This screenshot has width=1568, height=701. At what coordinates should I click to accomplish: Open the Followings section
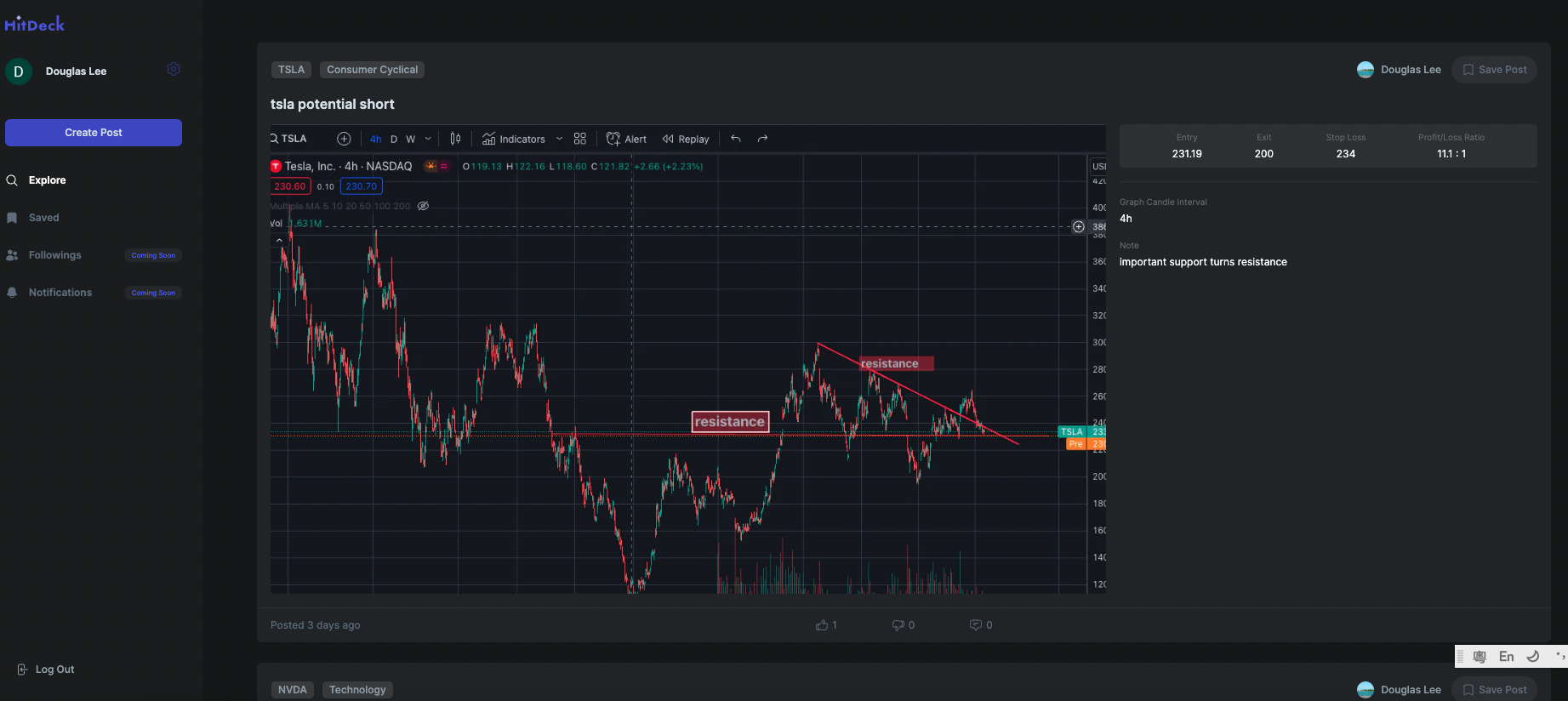point(54,255)
